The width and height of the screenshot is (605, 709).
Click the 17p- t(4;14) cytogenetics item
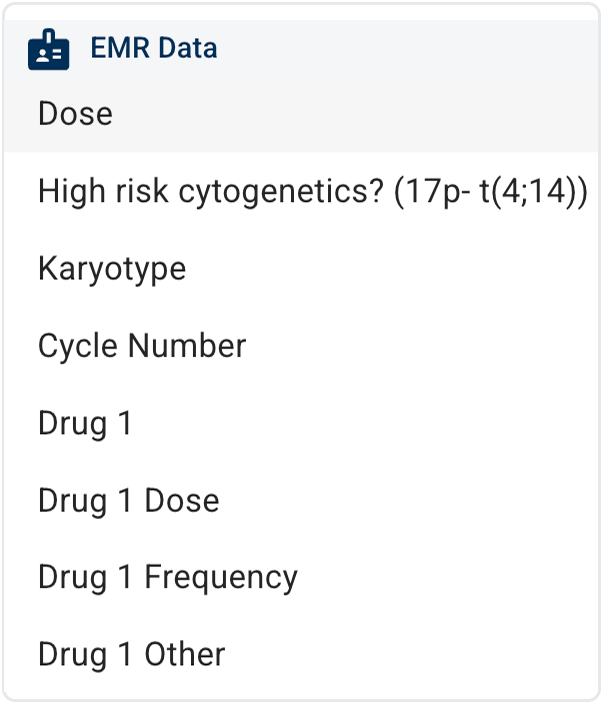312,191
